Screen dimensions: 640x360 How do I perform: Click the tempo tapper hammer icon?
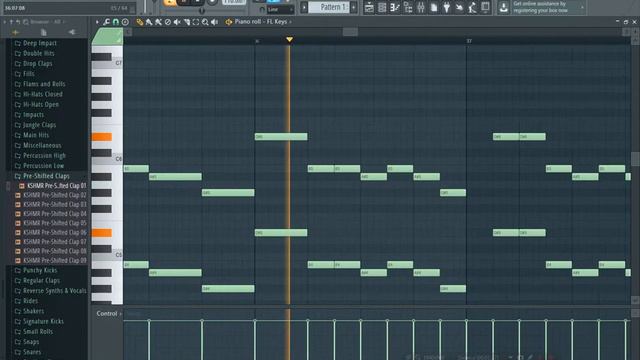(x=460, y=7)
